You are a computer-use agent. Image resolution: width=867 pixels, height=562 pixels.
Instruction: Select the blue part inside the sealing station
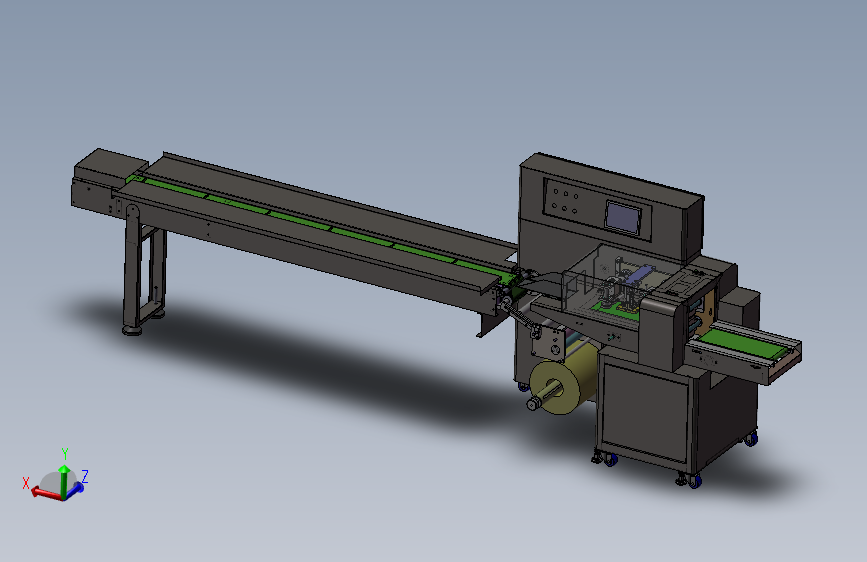point(640,275)
